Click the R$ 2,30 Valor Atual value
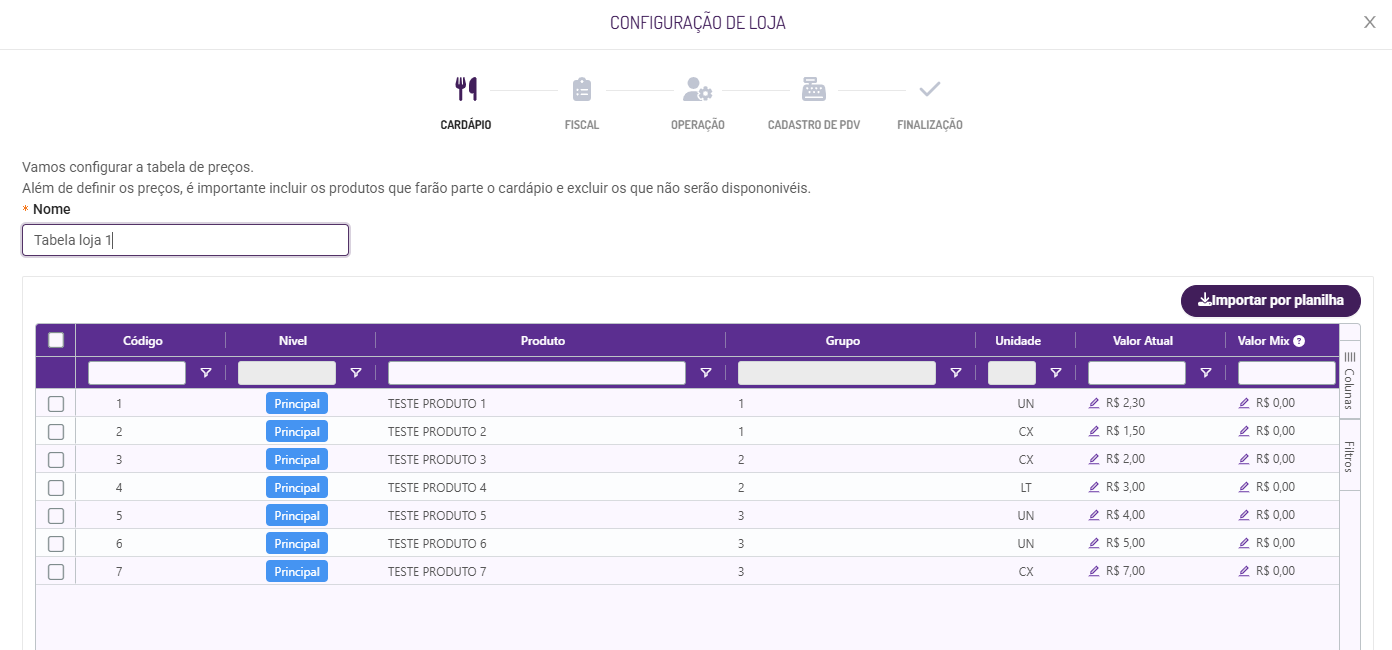The width and height of the screenshot is (1392, 650). (1126, 403)
